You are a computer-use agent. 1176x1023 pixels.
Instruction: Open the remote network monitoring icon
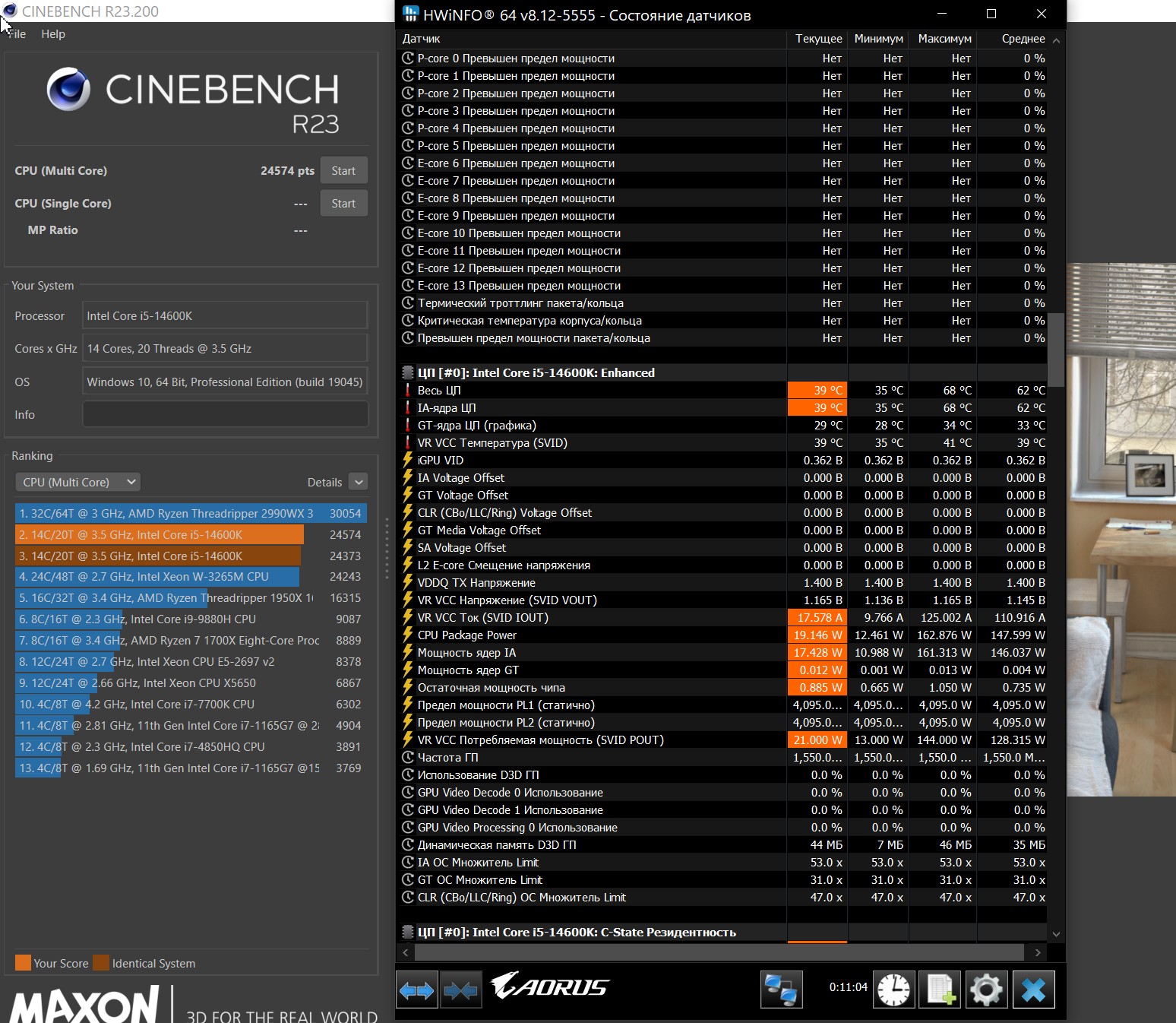pyautogui.click(x=781, y=990)
